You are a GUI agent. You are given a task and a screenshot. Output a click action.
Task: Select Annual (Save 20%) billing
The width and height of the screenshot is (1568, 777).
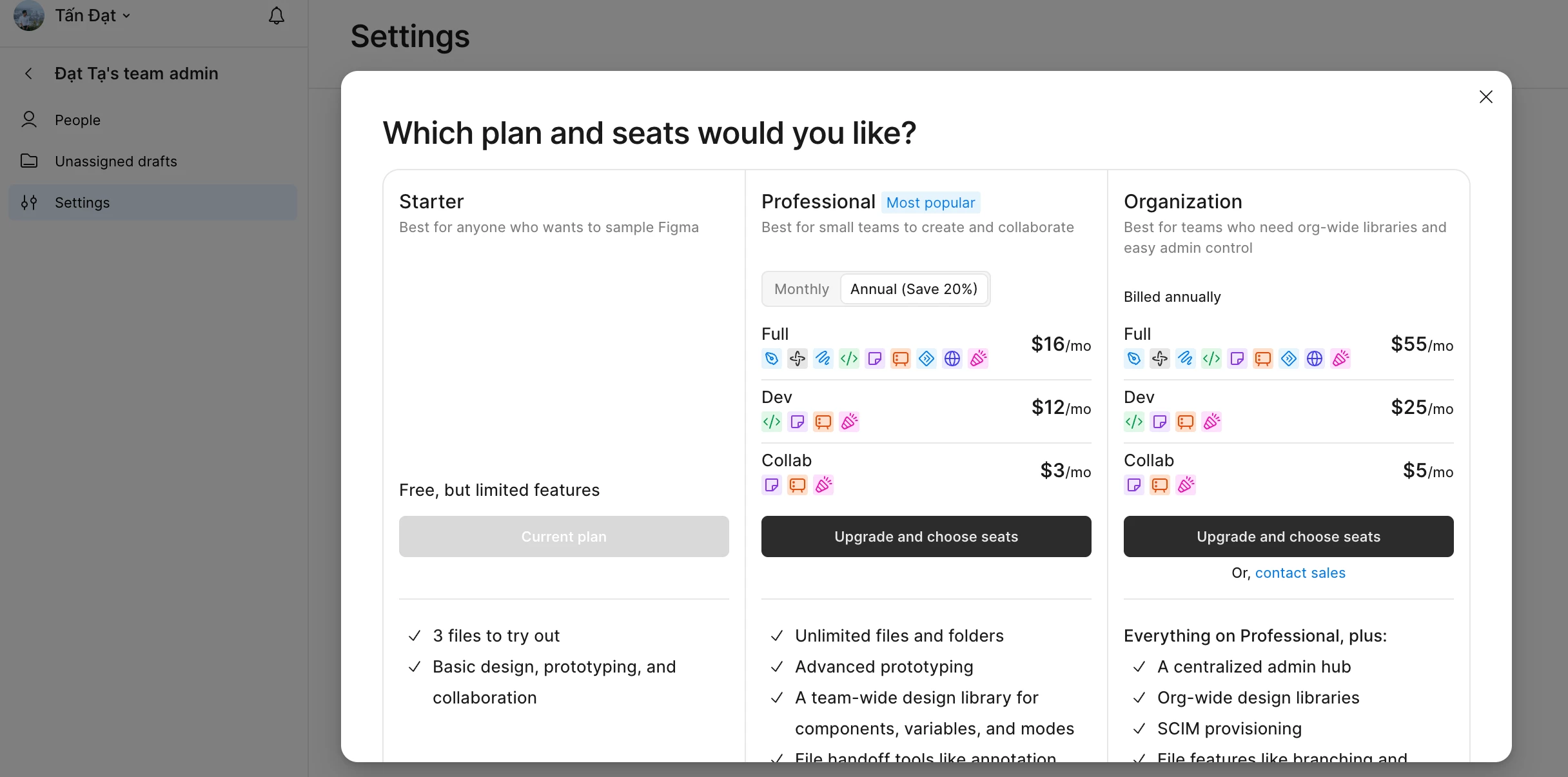[x=914, y=289]
